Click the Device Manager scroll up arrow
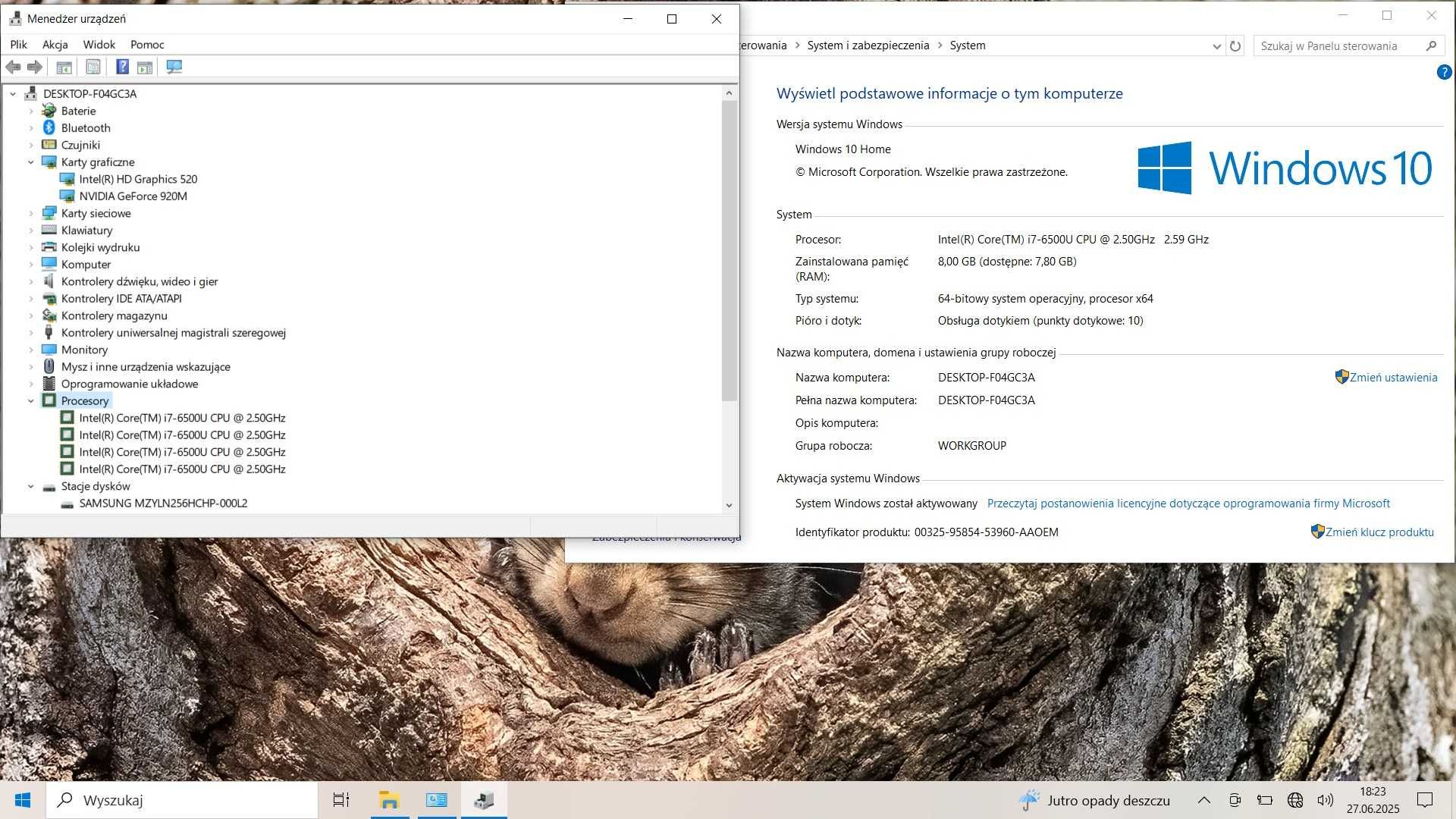Viewport: 1456px width, 819px height. tap(729, 93)
